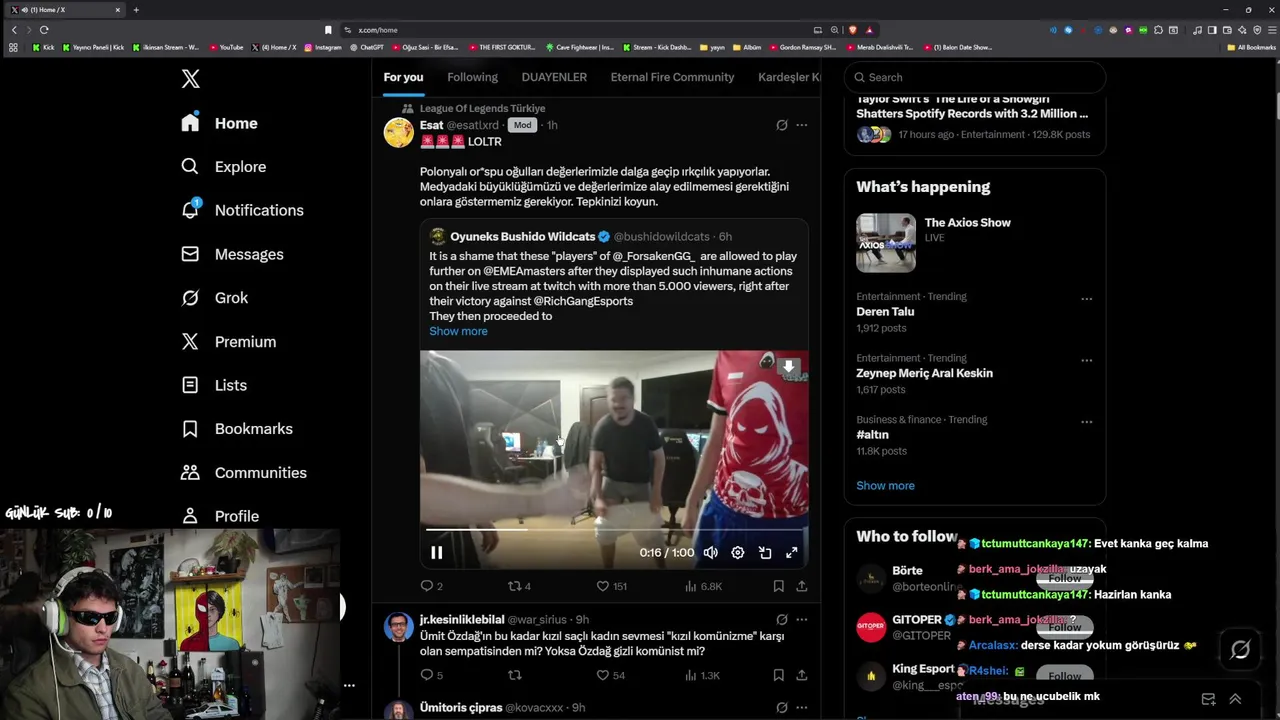This screenshot has width=1280, height=720.
Task: Mute the video volume
Action: pyautogui.click(x=710, y=553)
